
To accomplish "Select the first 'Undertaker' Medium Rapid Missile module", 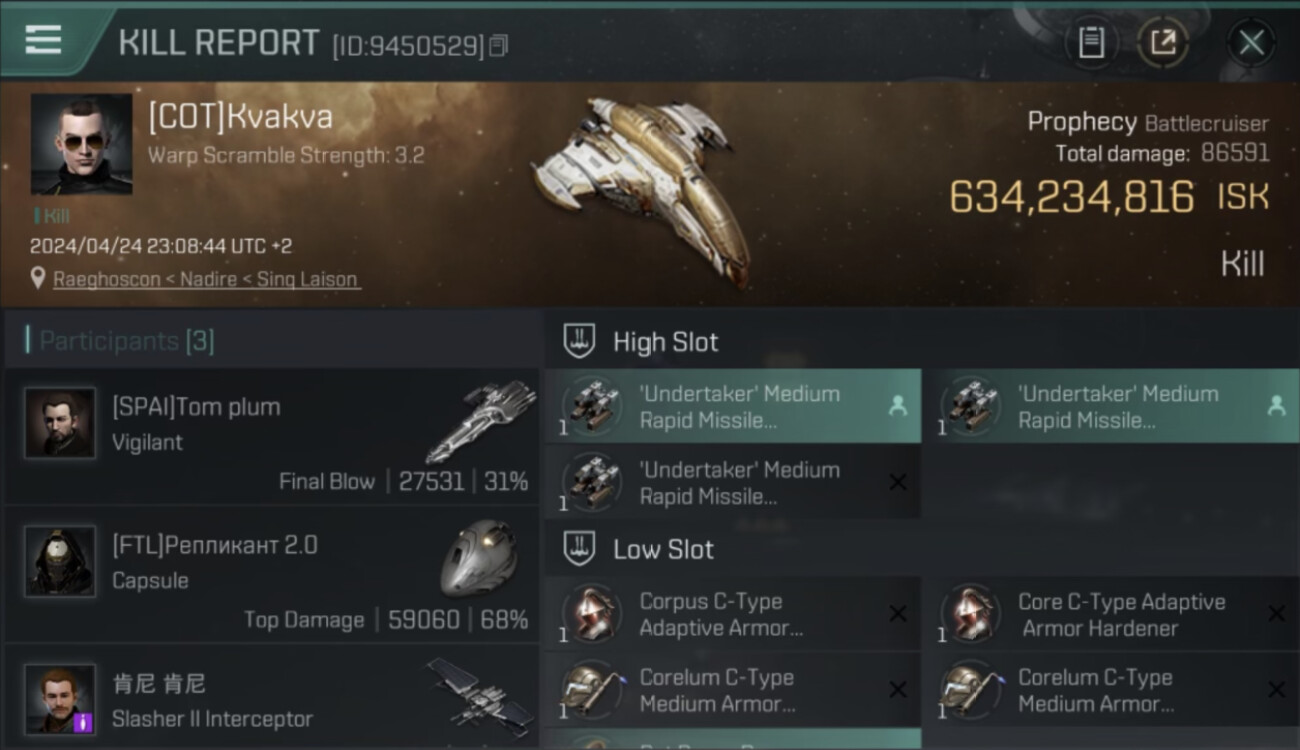I will (x=733, y=406).
